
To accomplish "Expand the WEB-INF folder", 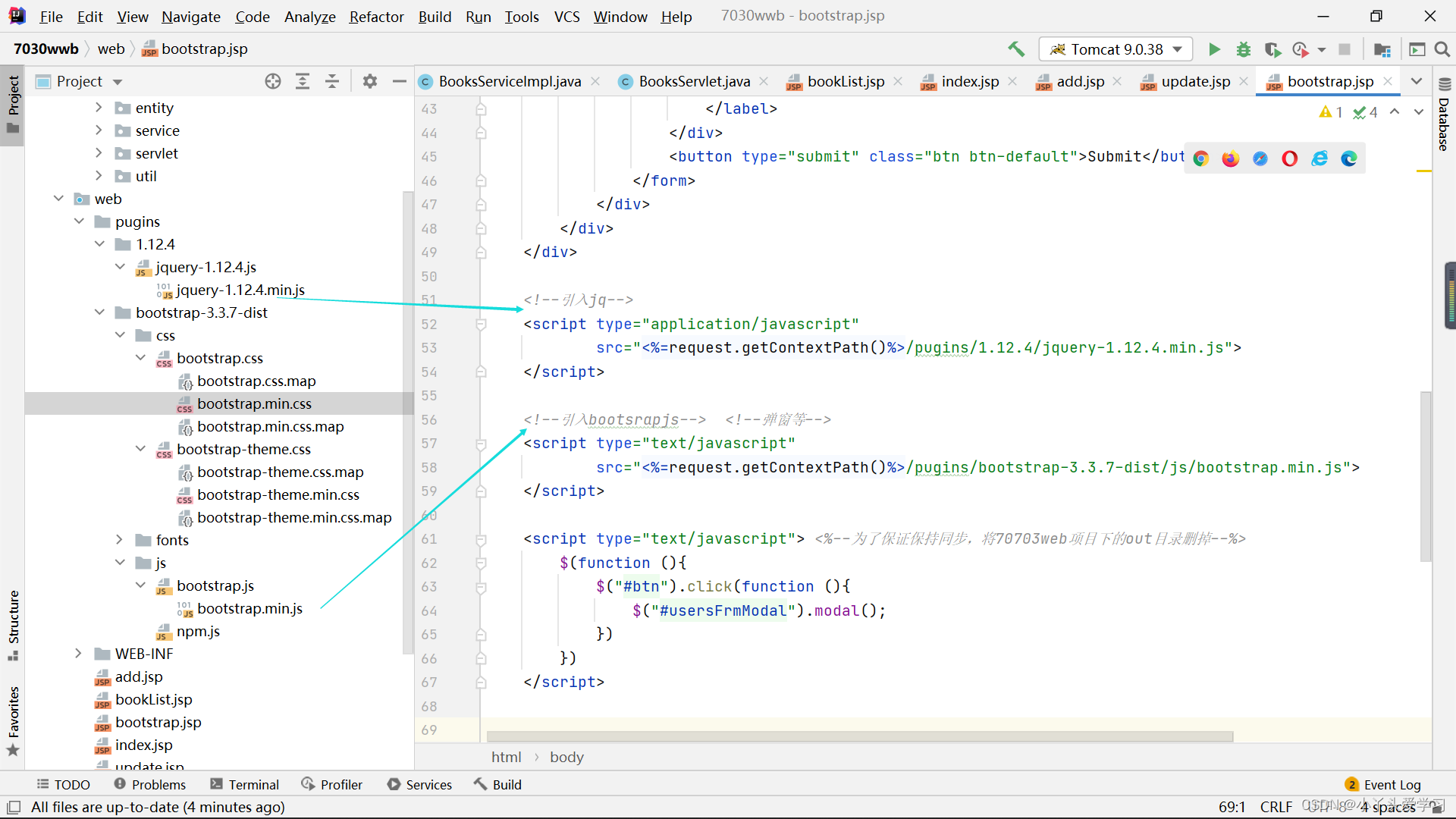I will click(x=78, y=654).
